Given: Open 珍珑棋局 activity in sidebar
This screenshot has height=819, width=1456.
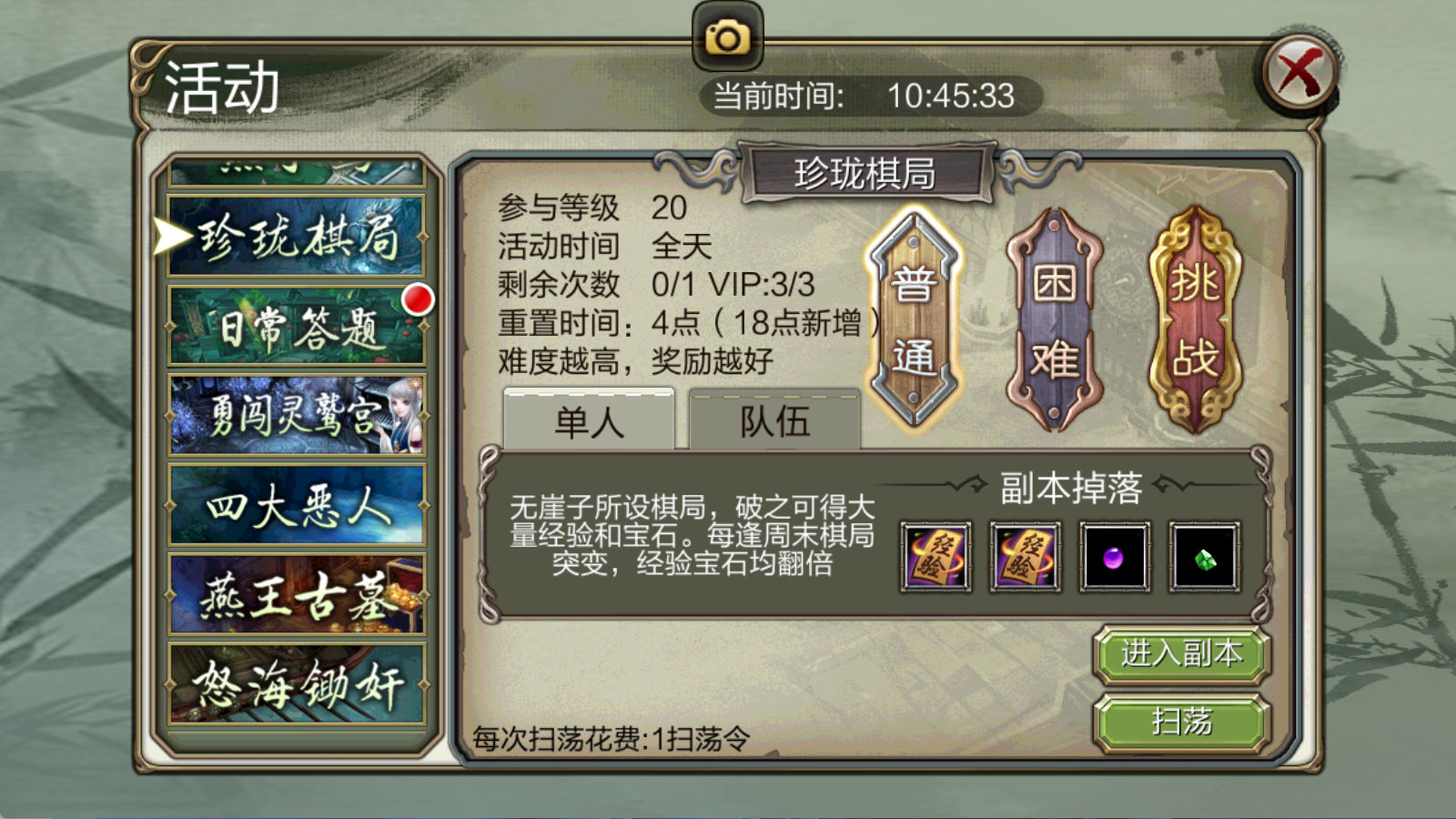Looking at the screenshot, I should [x=296, y=236].
